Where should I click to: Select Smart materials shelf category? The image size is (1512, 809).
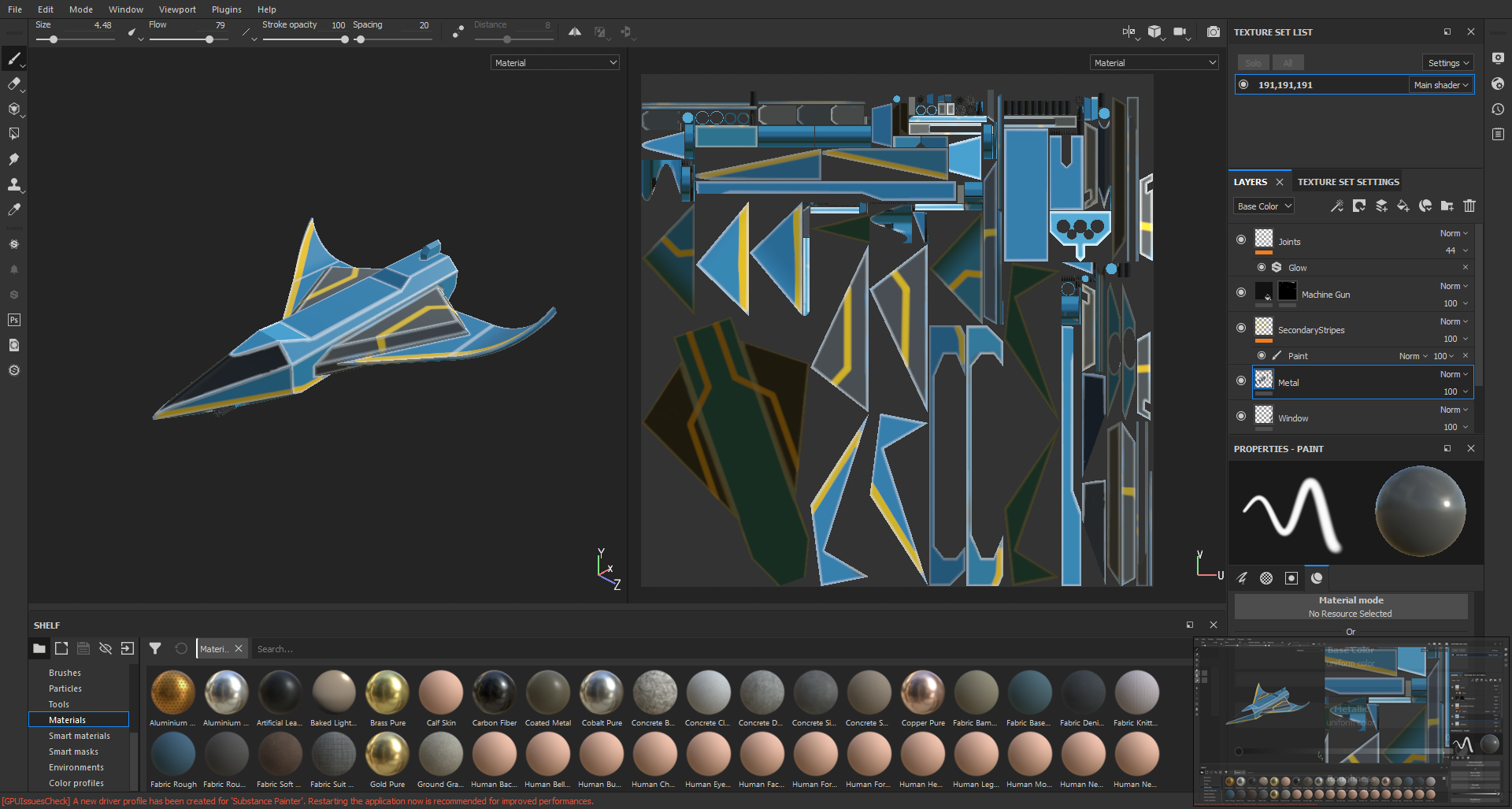(79, 736)
